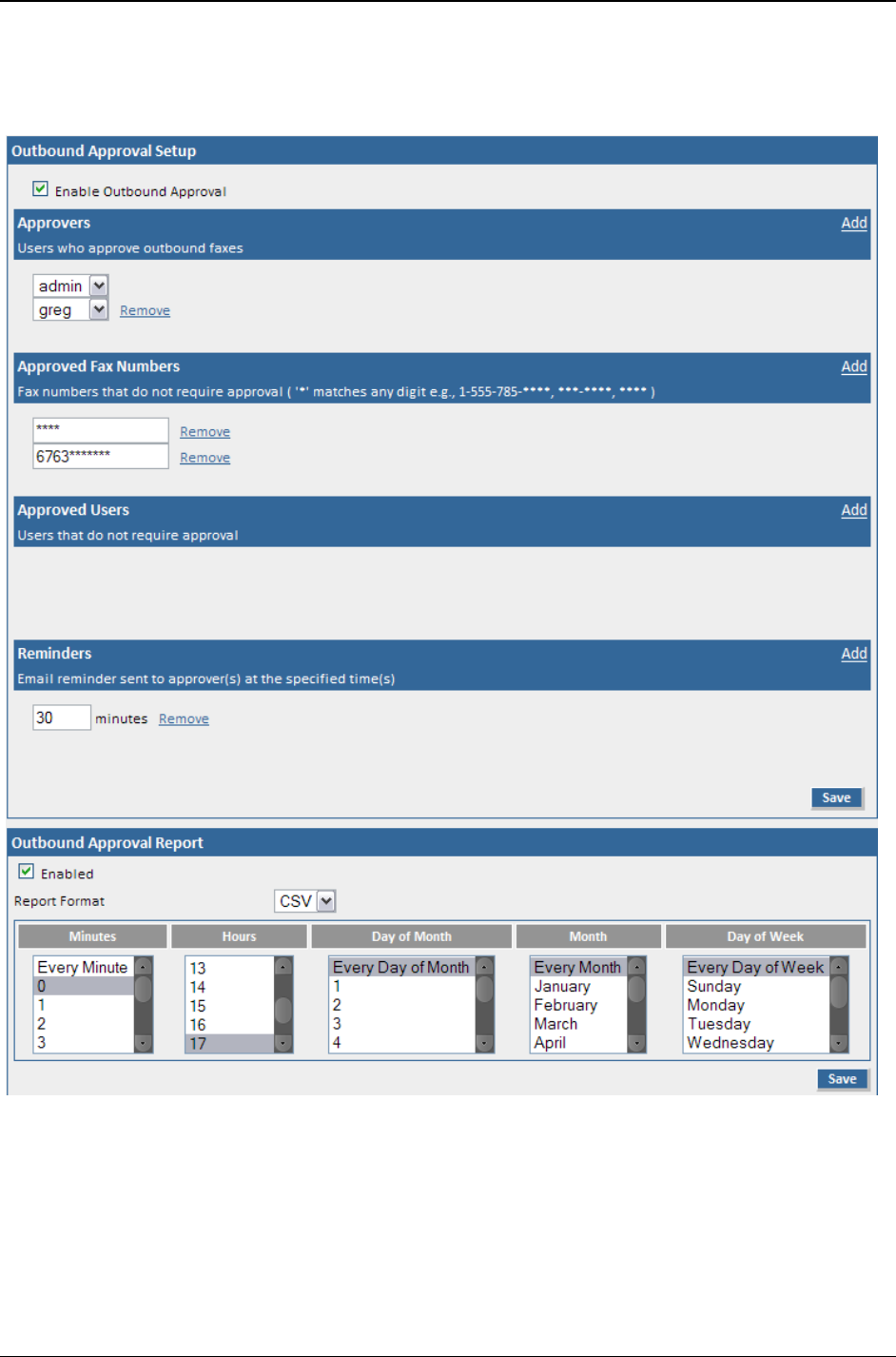The image size is (896, 1357).
Task: Uncheck Enable Outbound Approval checkbox
Action: tap(40, 189)
